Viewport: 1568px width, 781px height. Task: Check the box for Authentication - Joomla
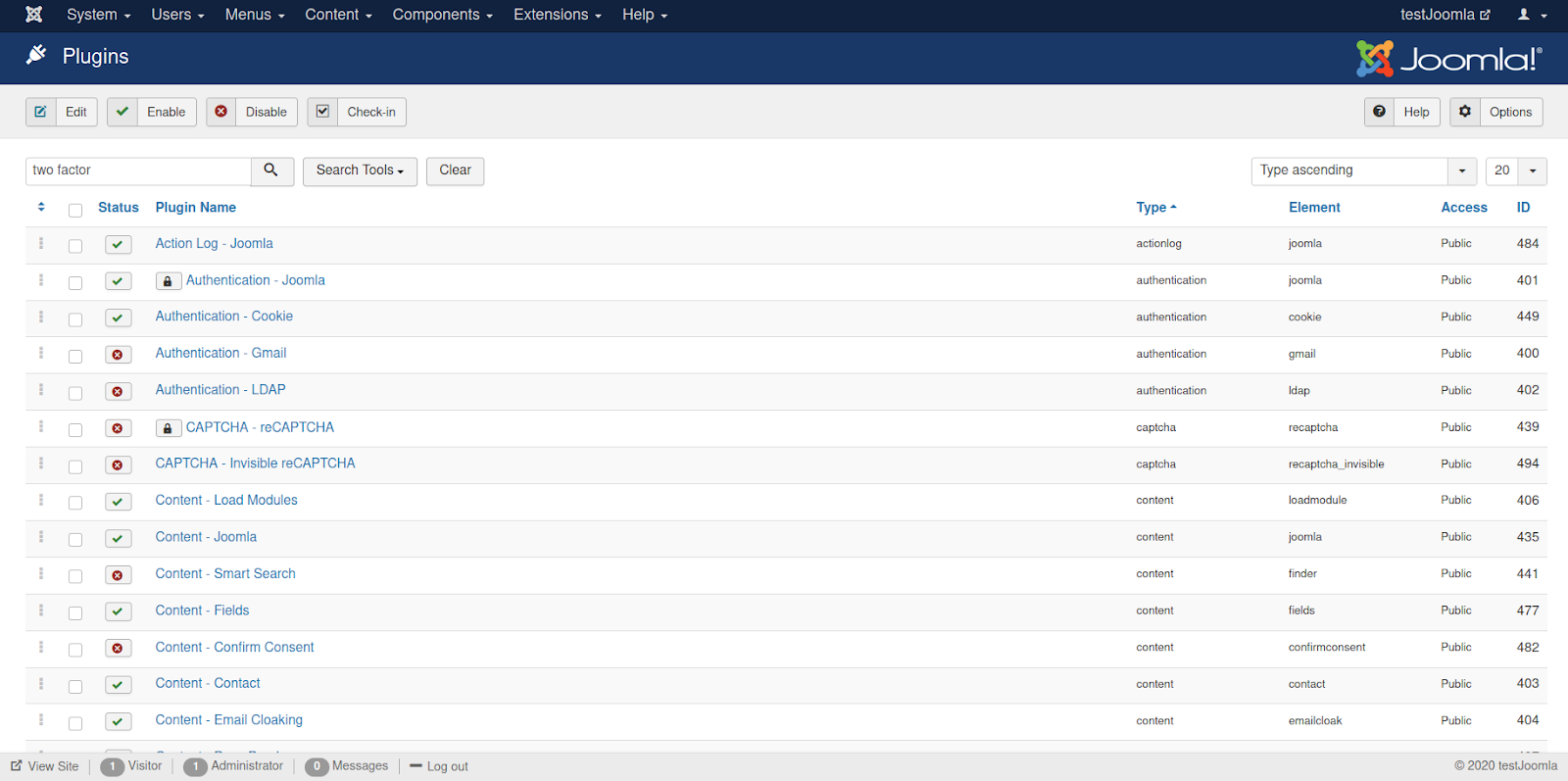[x=75, y=282]
